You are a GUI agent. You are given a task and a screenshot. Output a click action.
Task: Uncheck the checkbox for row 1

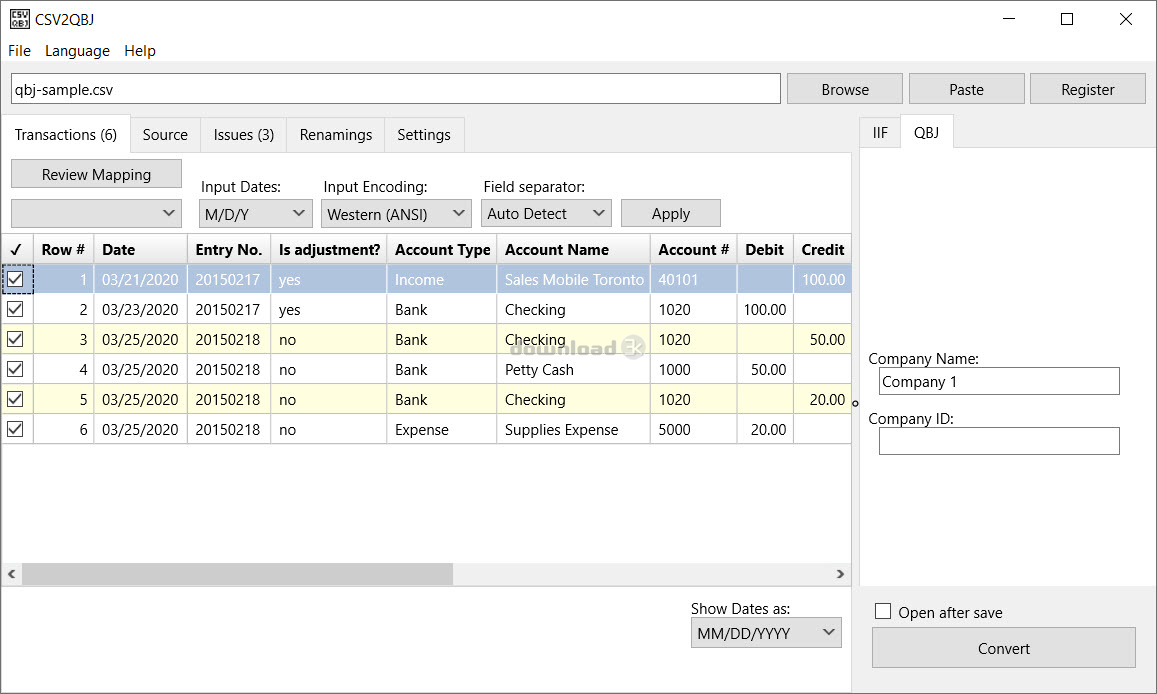(x=15, y=279)
